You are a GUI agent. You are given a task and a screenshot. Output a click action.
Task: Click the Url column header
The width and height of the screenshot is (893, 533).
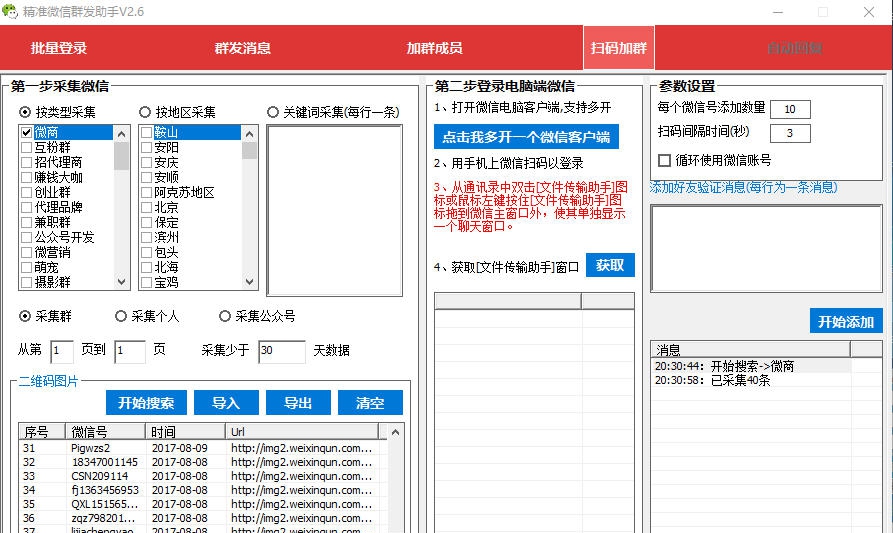click(302, 432)
